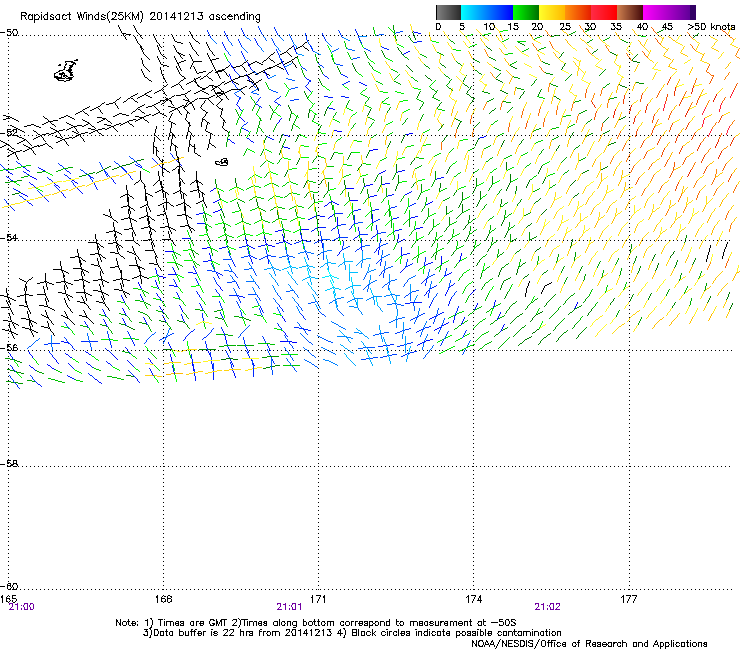Click the brown 35-40 knots legend segment
The image size is (740, 650).
(x=630, y=12)
